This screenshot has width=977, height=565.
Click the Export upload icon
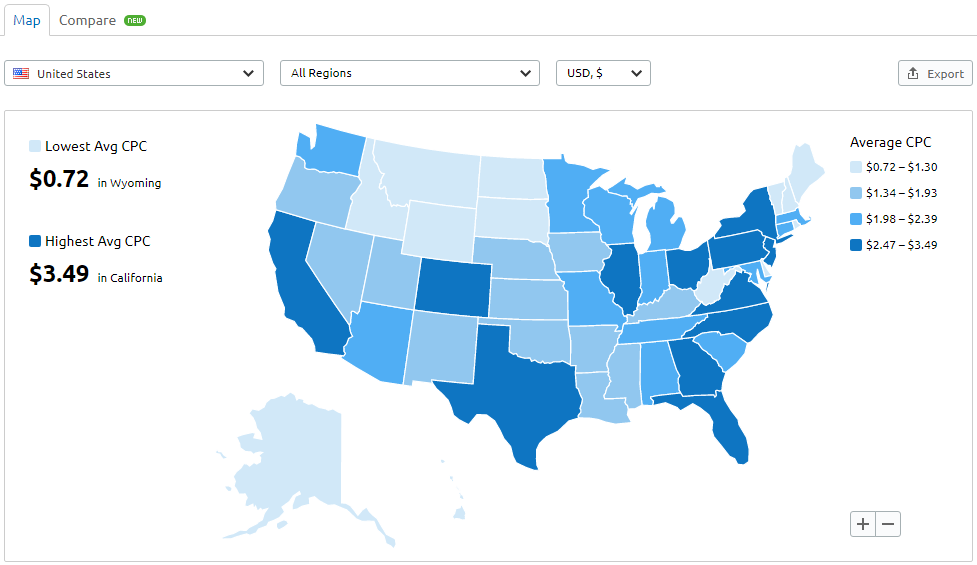(912, 74)
